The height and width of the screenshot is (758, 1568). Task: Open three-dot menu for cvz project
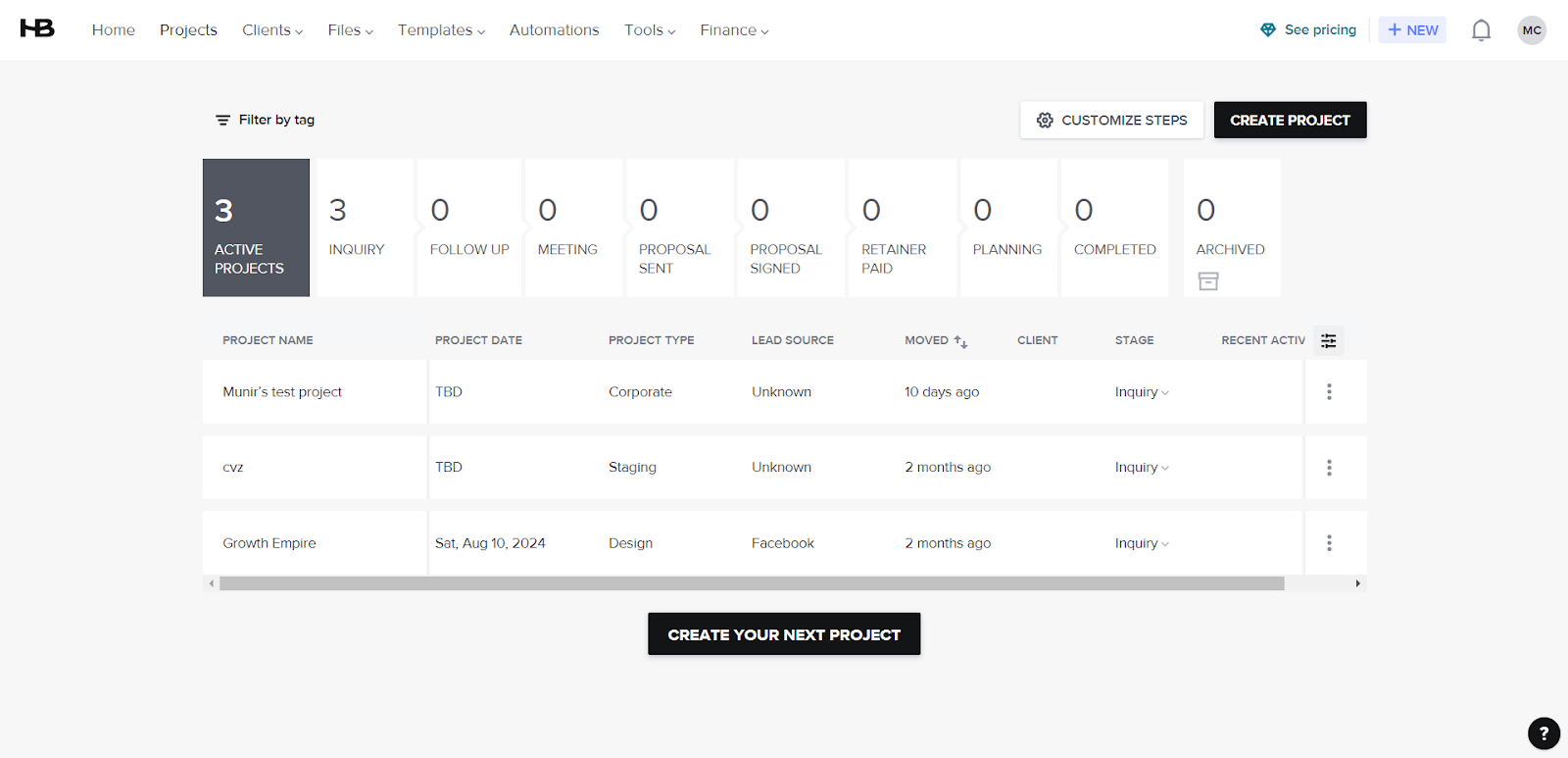(x=1329, y=468)
